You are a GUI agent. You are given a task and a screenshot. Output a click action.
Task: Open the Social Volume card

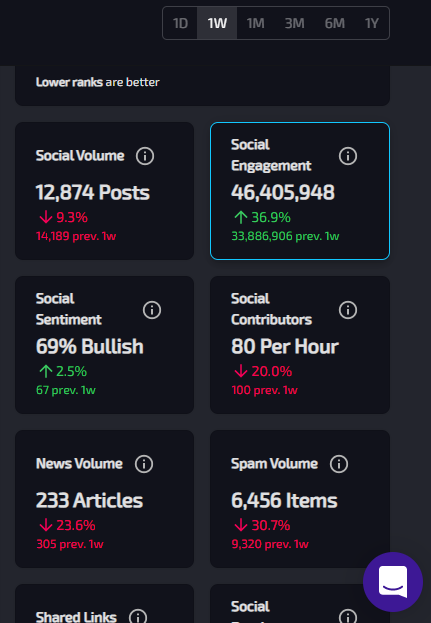(x=104, y=191)
